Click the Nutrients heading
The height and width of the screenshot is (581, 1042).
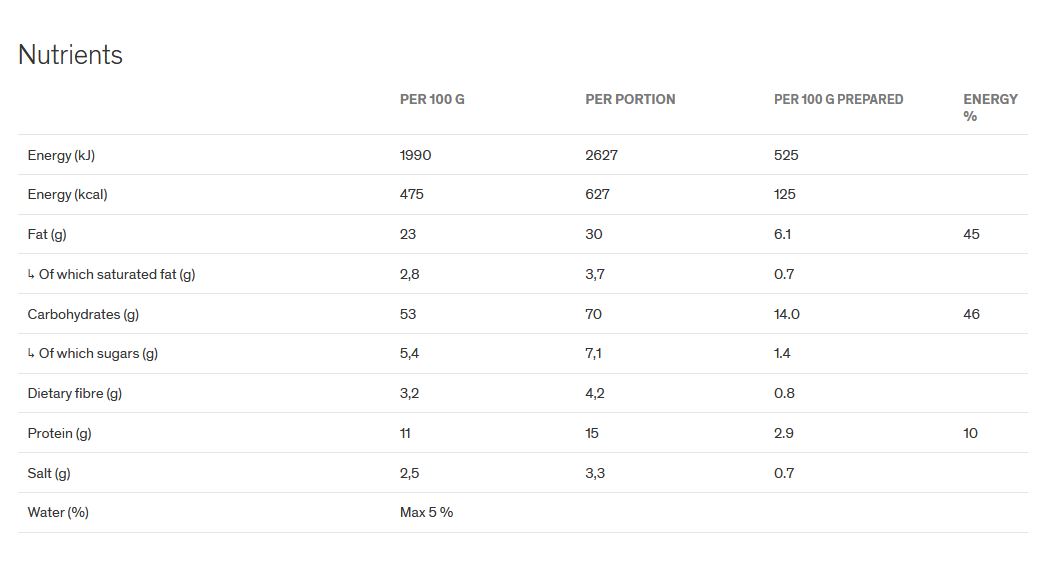click(70, 55)
